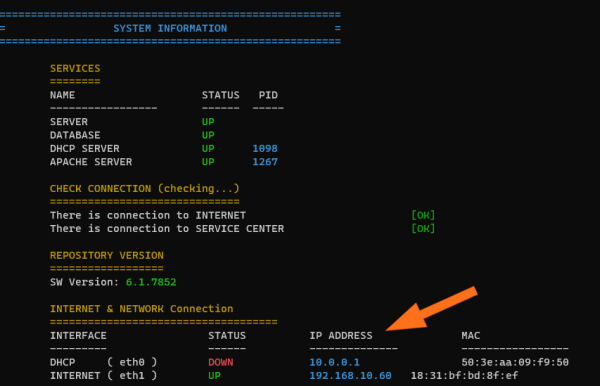The height and width of the screenshot is (386, 600).
Task: Click the INTERFACE column header
Action: [x=78, y=336]
